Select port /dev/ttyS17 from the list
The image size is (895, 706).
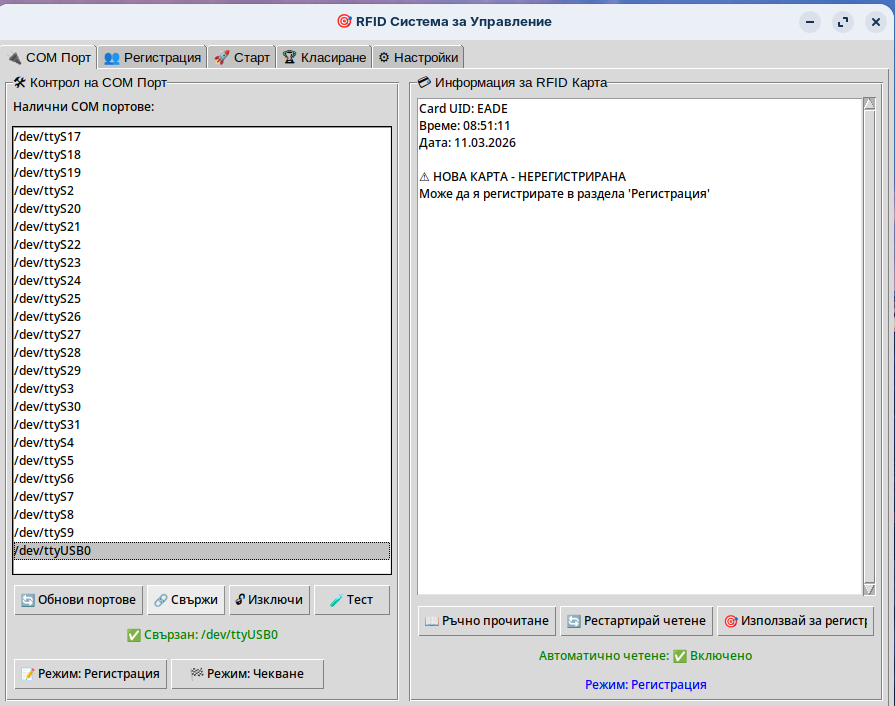(200, 137)
